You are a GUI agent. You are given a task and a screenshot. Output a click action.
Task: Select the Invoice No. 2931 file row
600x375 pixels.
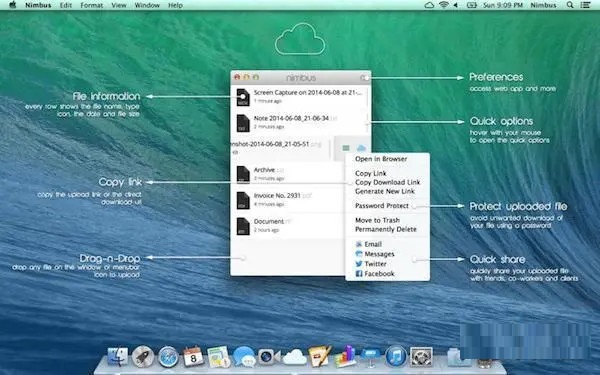point(287,200)
